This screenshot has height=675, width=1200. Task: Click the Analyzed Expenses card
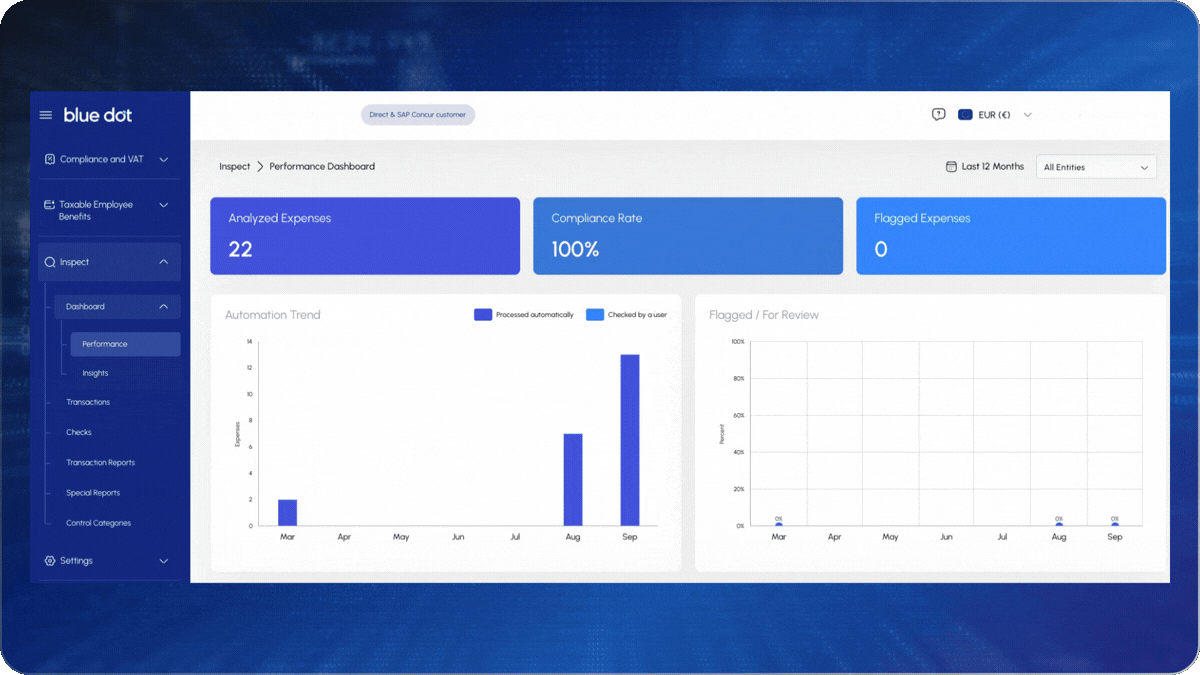tap(365, 236)
